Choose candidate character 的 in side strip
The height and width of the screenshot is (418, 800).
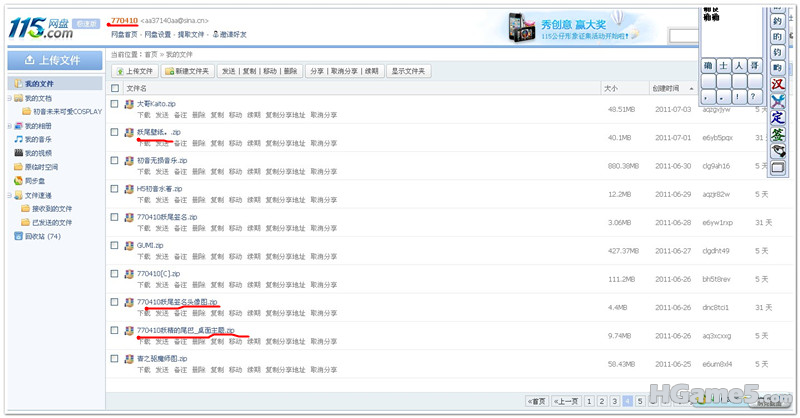tap(777, 36)
